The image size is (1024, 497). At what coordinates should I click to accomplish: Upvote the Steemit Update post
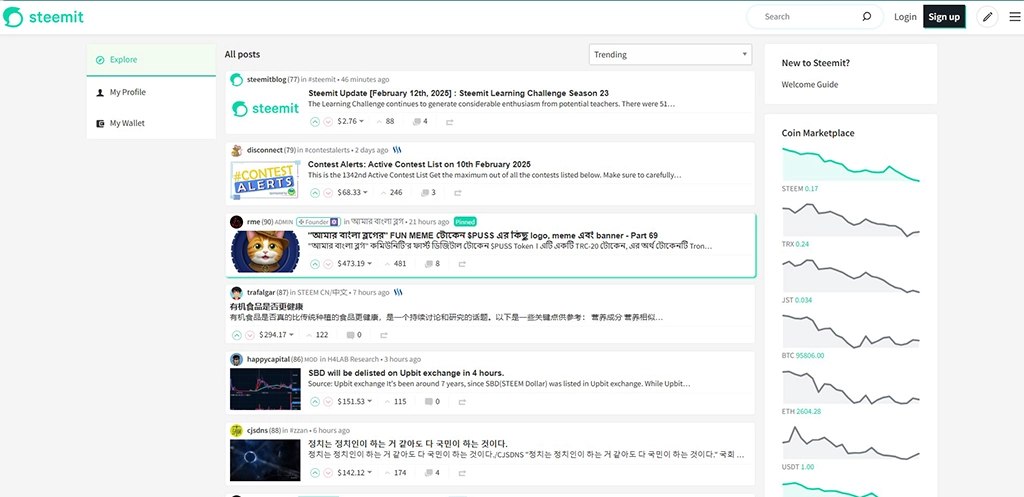(315, 122)
